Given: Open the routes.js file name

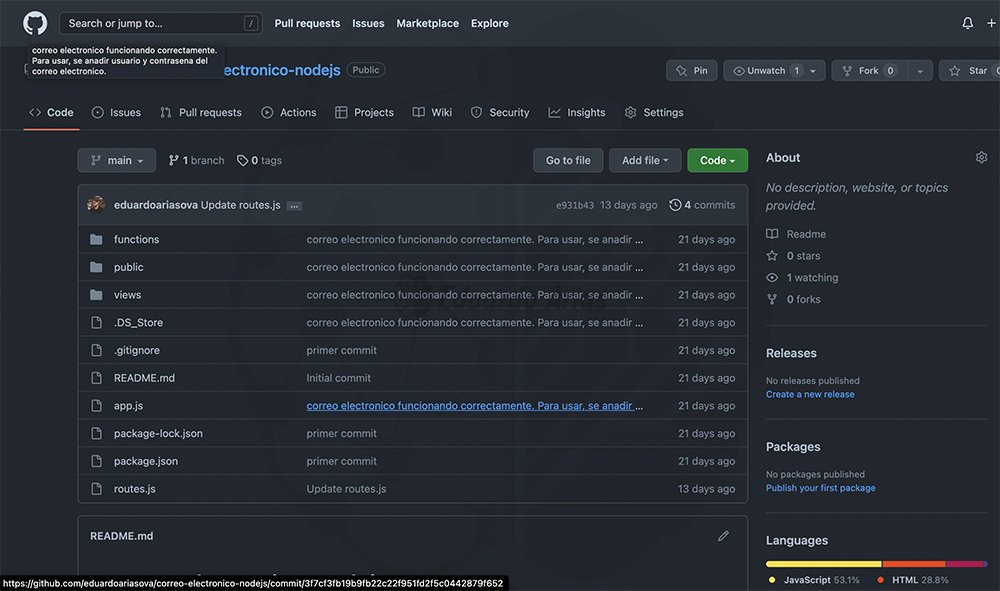Looking at the screenshot, I should (x=135, y=488).
